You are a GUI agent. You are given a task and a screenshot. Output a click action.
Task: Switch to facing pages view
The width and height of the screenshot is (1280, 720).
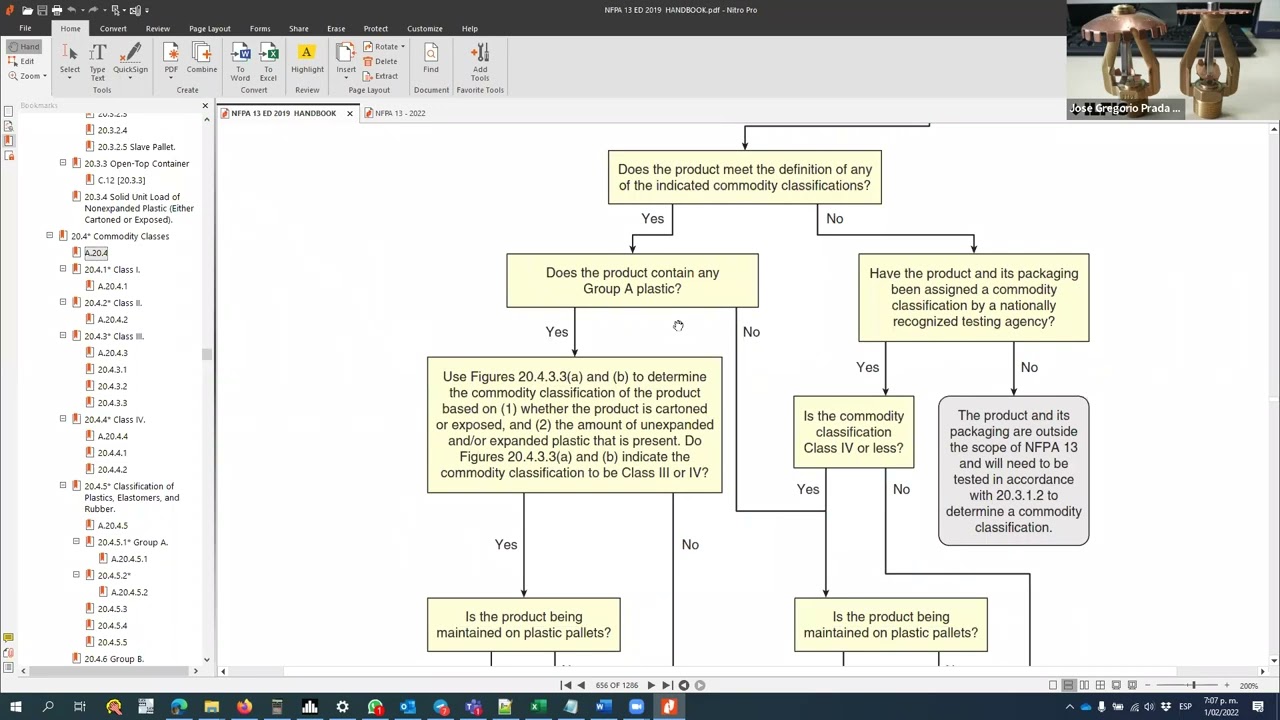[x=1084, y=685]
